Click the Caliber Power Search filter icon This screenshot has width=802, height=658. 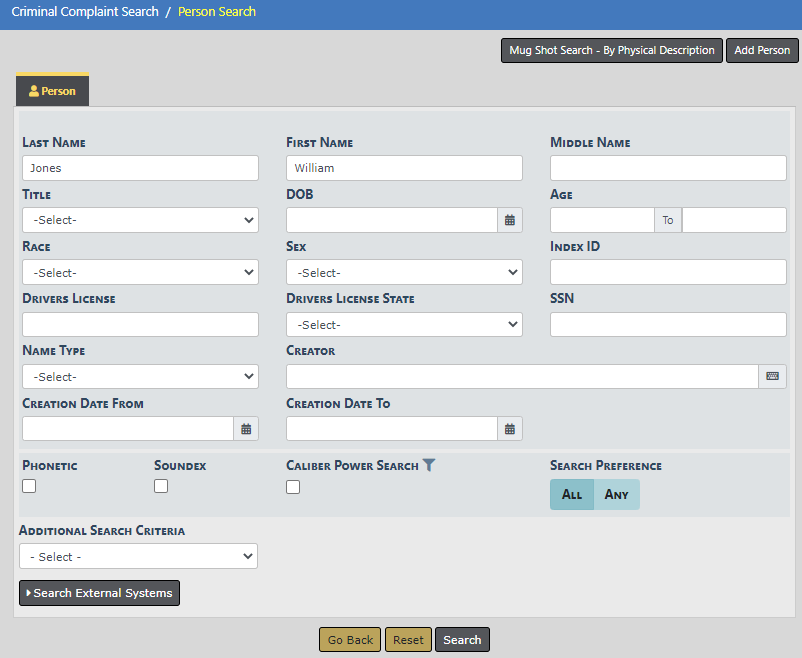pyautogui.click(x=429, y=465)
